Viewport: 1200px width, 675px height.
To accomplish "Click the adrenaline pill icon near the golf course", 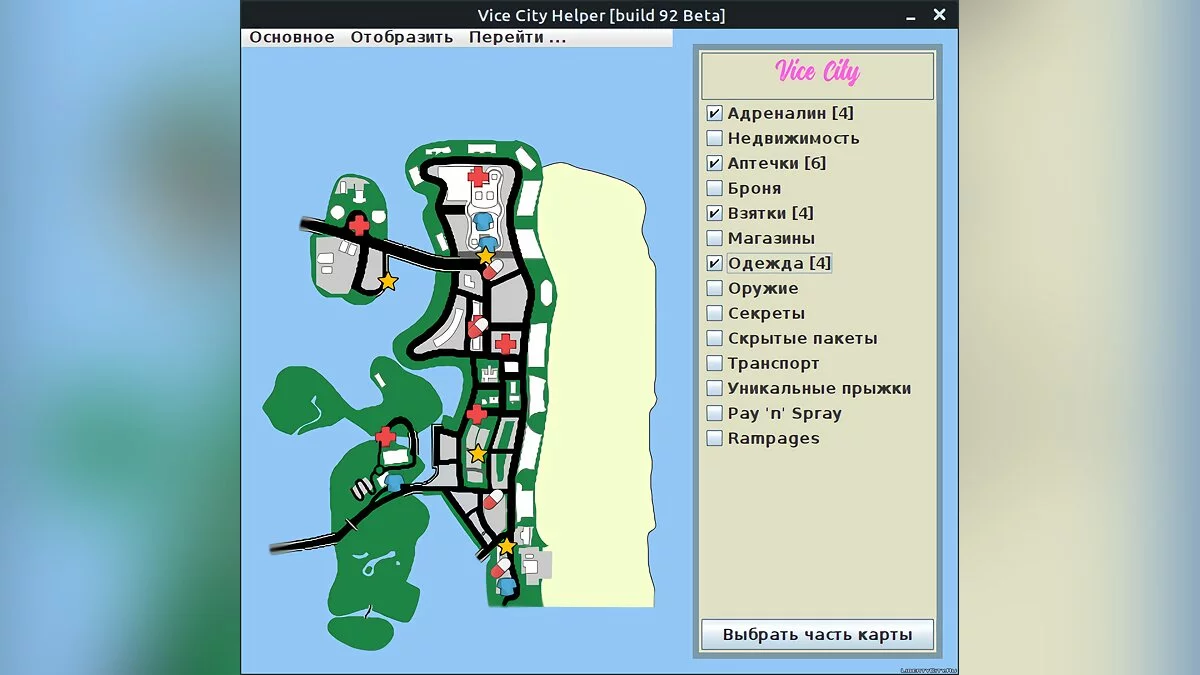I will 494,501.
